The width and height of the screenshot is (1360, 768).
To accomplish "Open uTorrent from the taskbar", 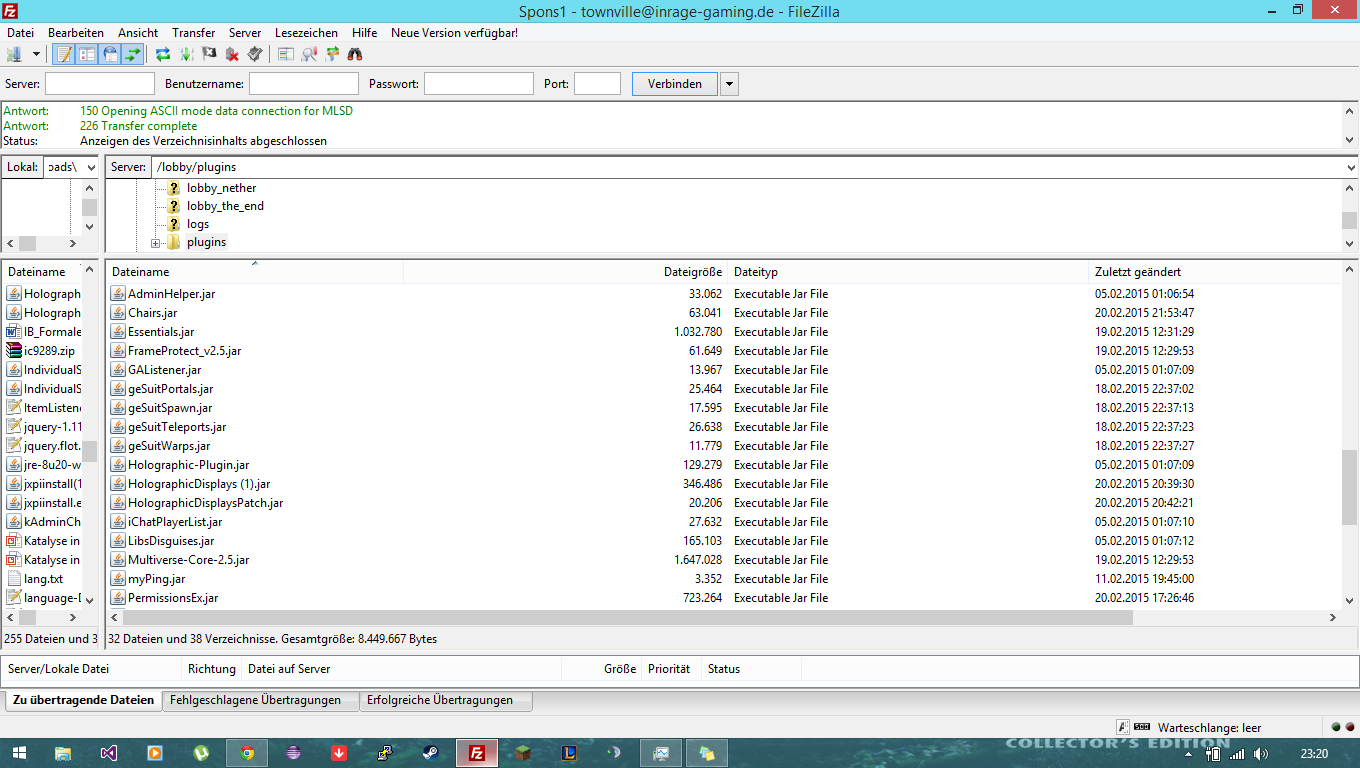I will 201,753.
